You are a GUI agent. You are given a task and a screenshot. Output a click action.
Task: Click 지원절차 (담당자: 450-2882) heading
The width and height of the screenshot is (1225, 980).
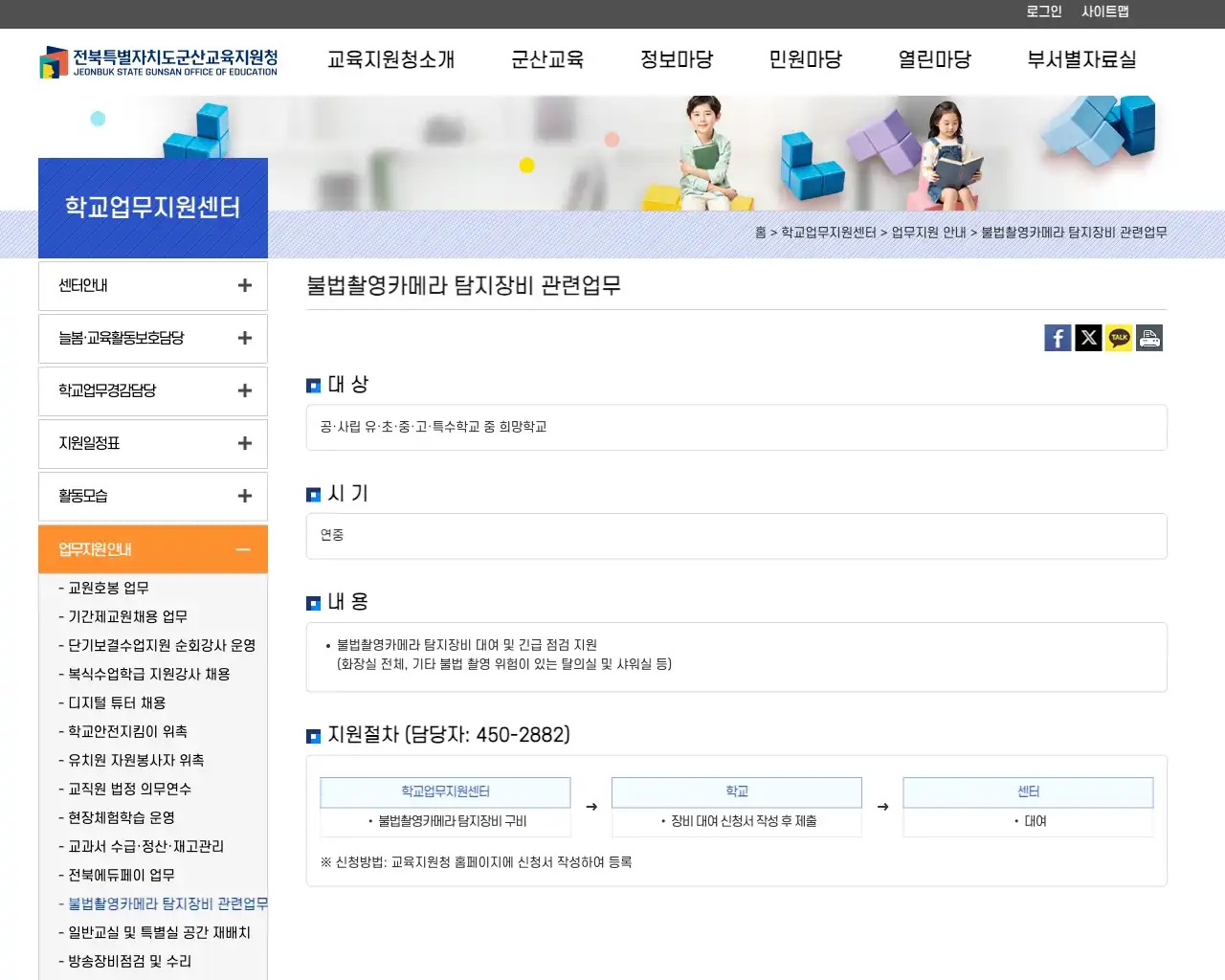click(449, 734)
